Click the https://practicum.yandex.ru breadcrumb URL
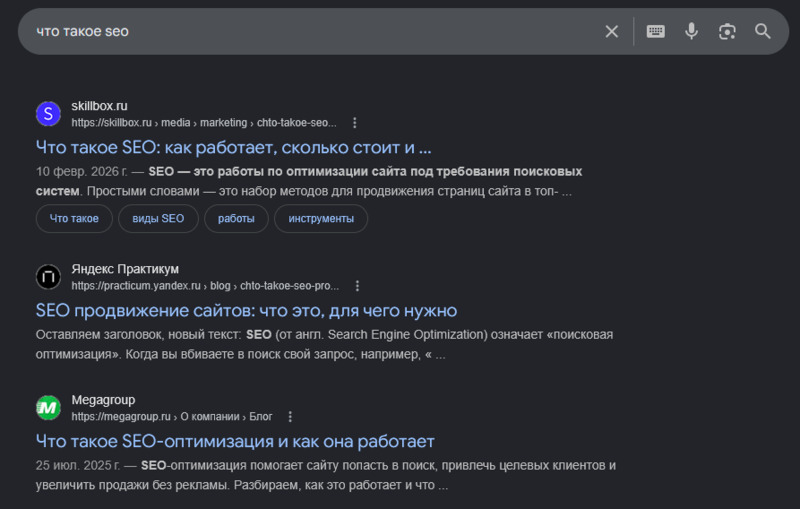Screen dimensions: 800x509 pyautogui.click(x=205, y=286)
